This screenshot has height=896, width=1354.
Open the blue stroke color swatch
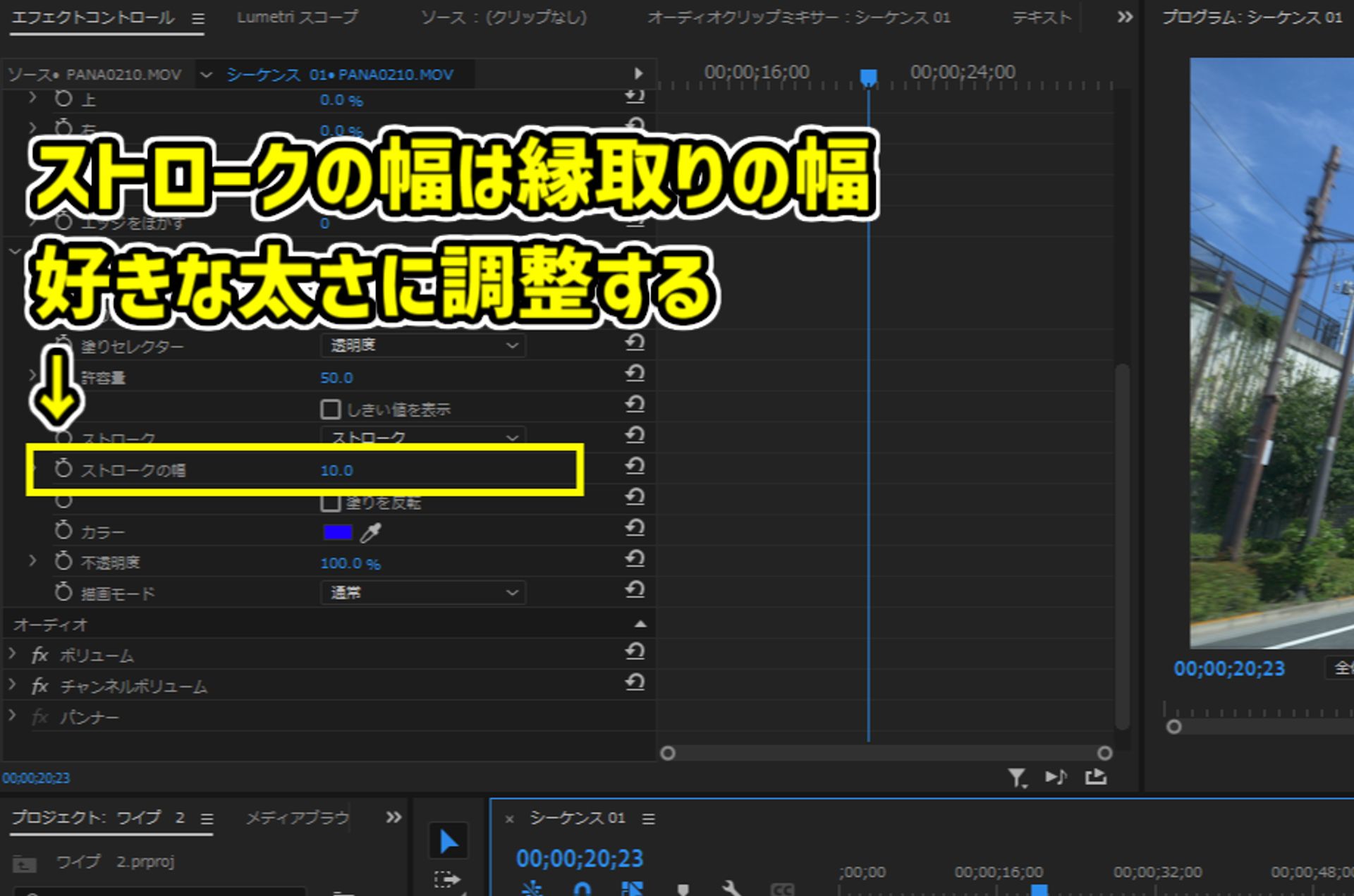click(338, 531)
